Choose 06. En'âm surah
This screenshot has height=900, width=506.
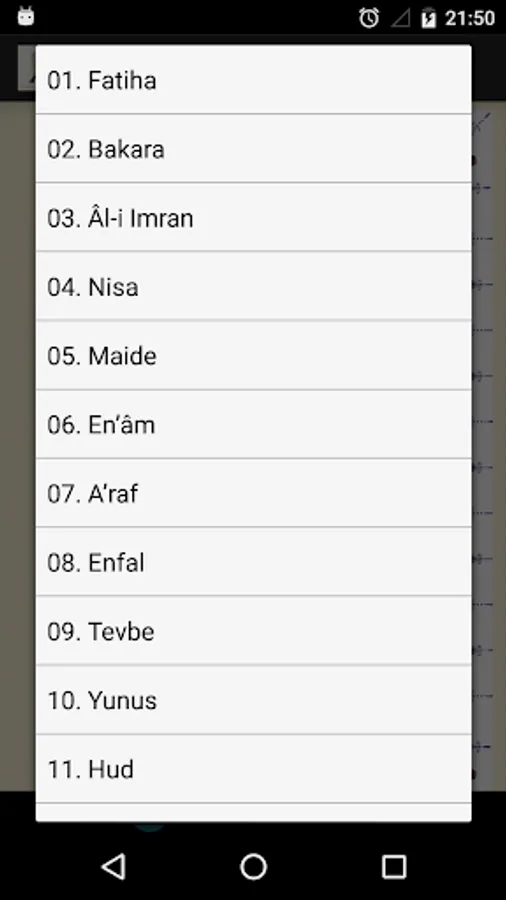(253, 424)
